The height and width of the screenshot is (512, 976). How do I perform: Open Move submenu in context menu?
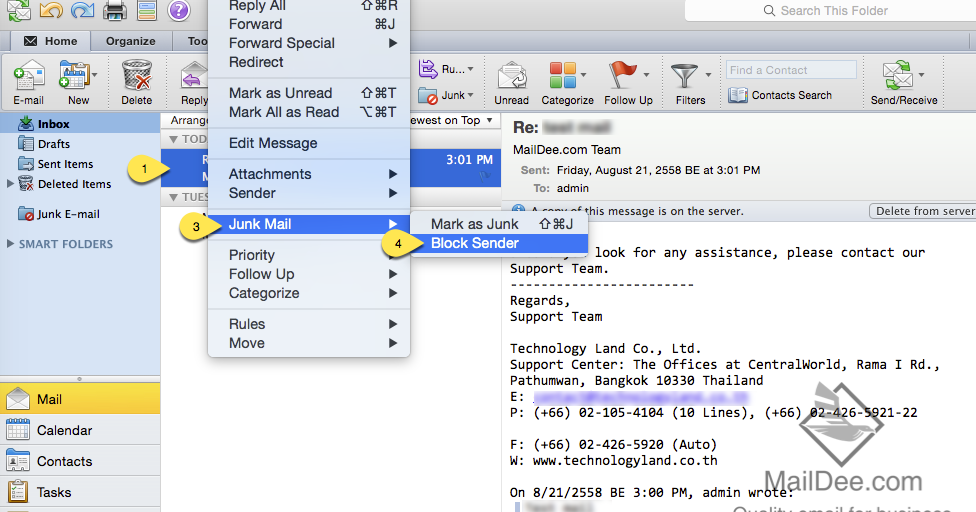tap(309, 343)
